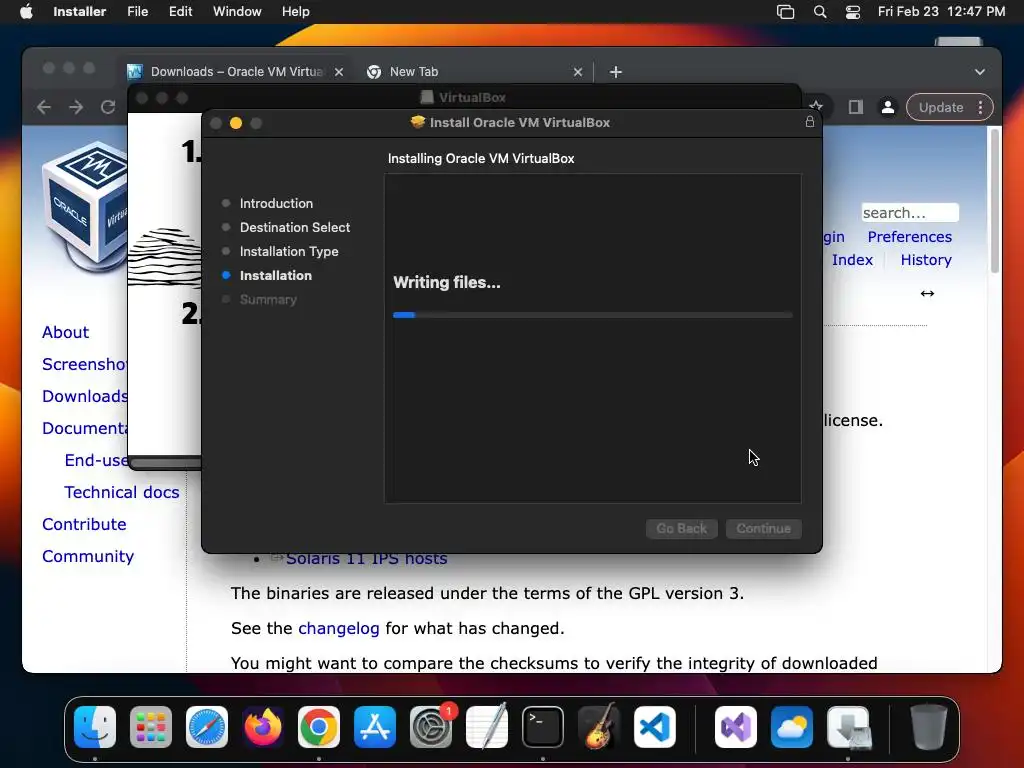The height and width of the screenshot is (768, 1024).
Task: Open Chrome three-dot menu
Action: tap(980, 107)
